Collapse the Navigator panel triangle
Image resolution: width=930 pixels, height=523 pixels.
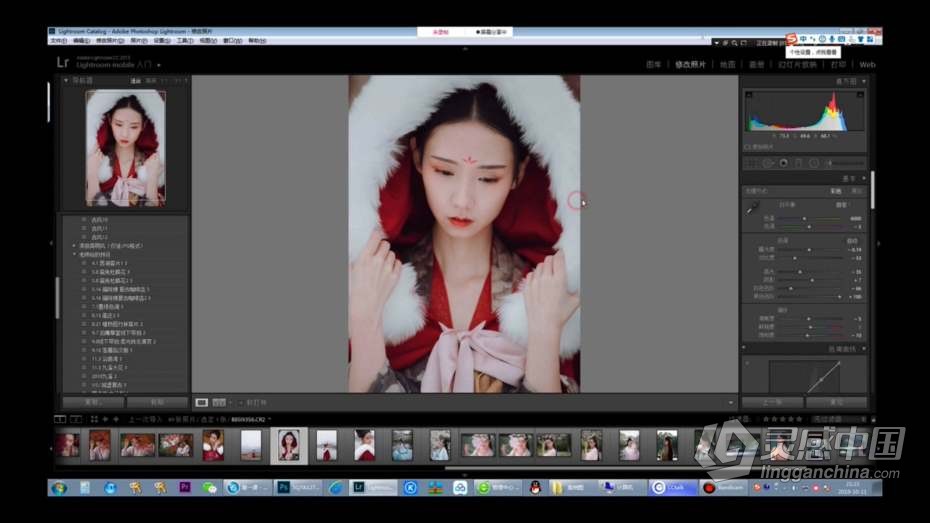(x=66, y=80)
